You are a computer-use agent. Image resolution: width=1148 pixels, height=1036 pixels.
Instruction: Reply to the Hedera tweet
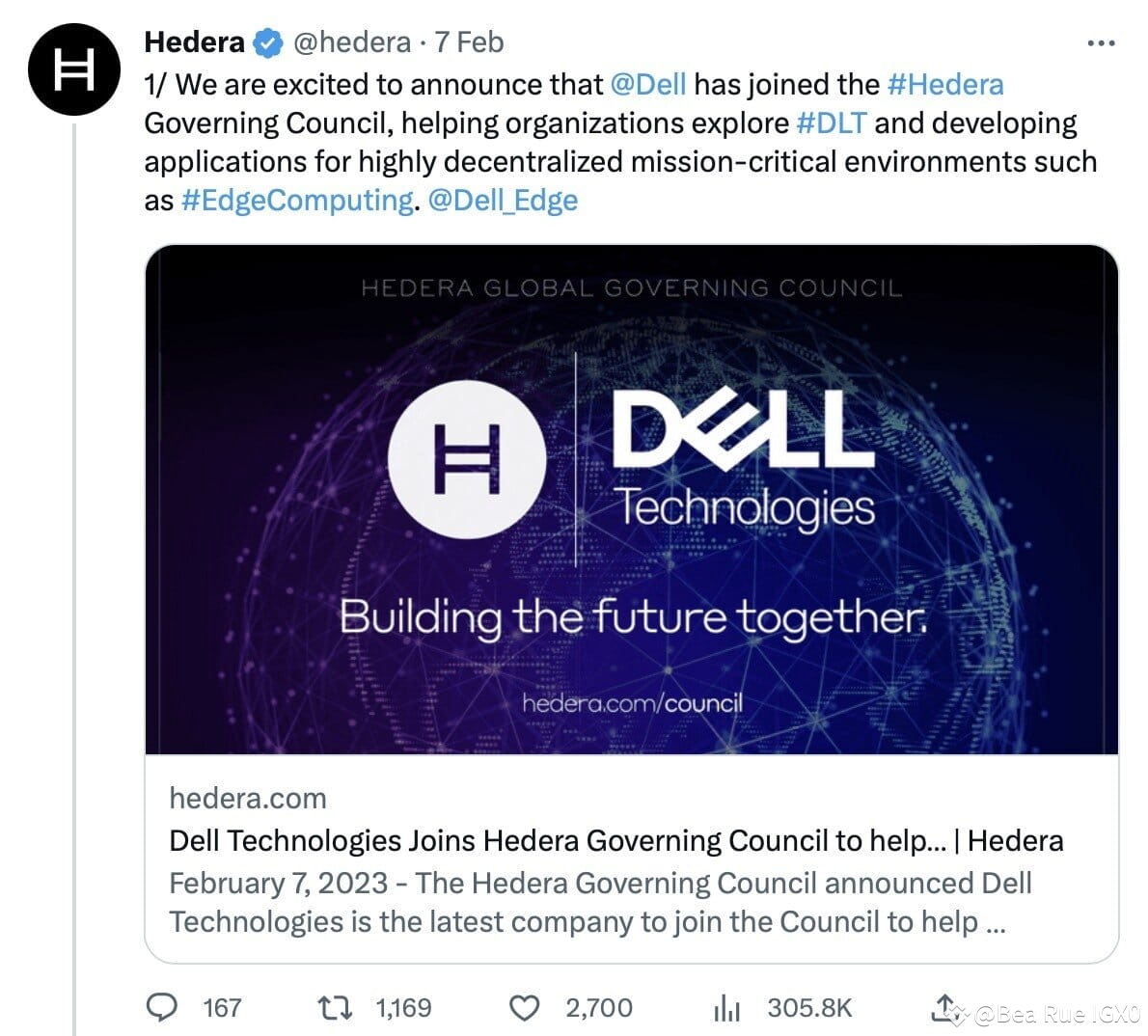[163, 1008]
